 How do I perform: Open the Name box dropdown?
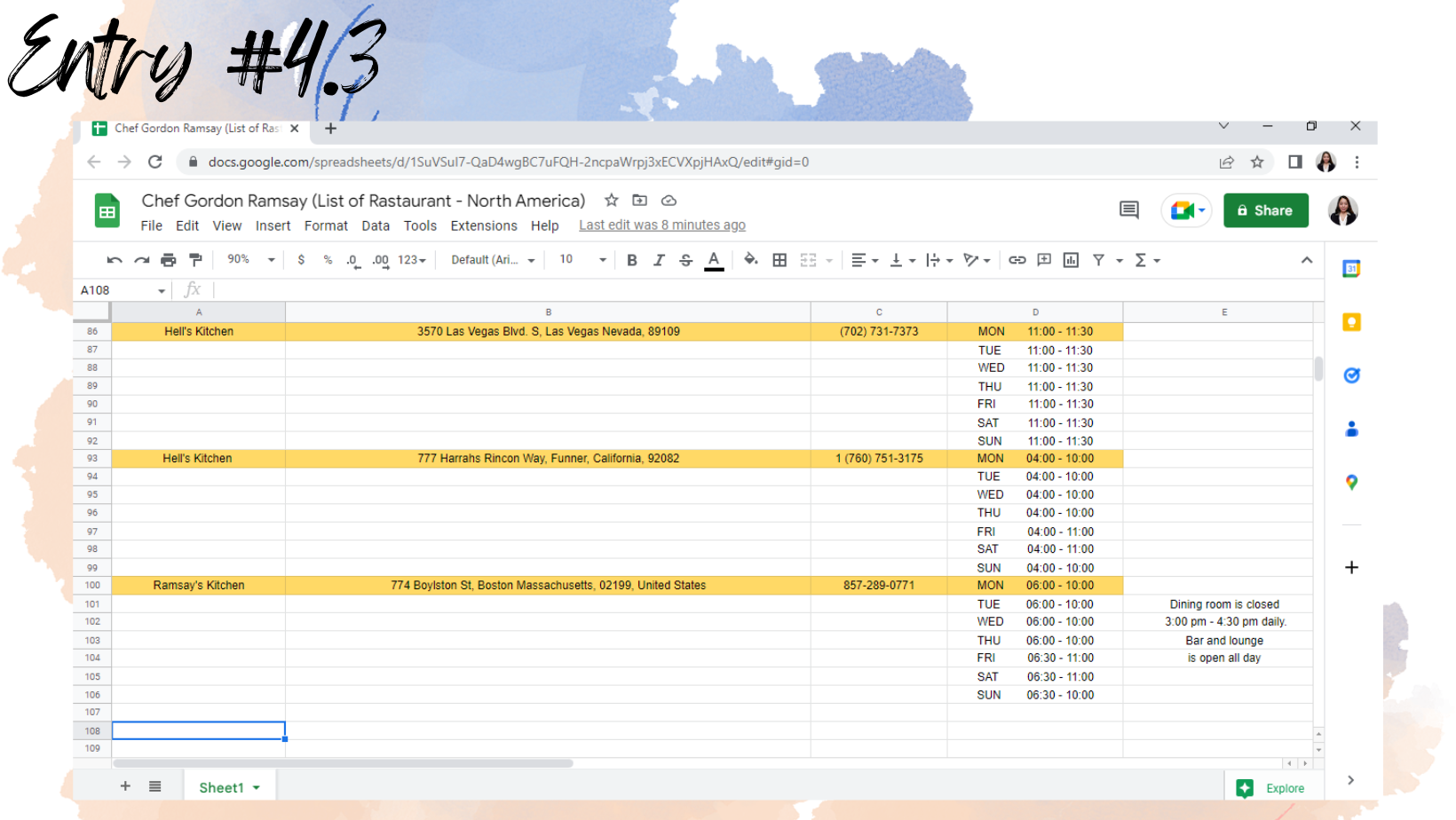[x=162, y=291]
